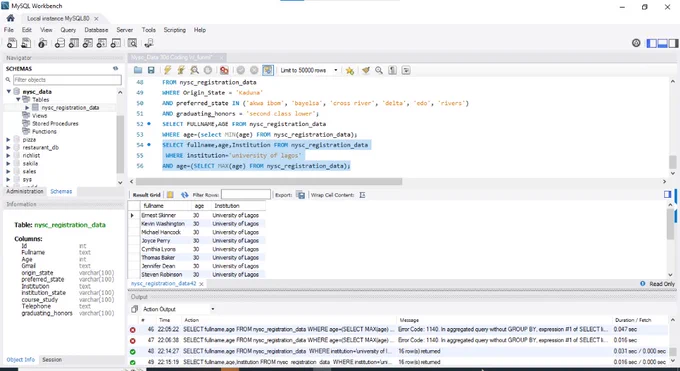Refresh the result grid data icon
680x371 pixels.
click(184, 195)
